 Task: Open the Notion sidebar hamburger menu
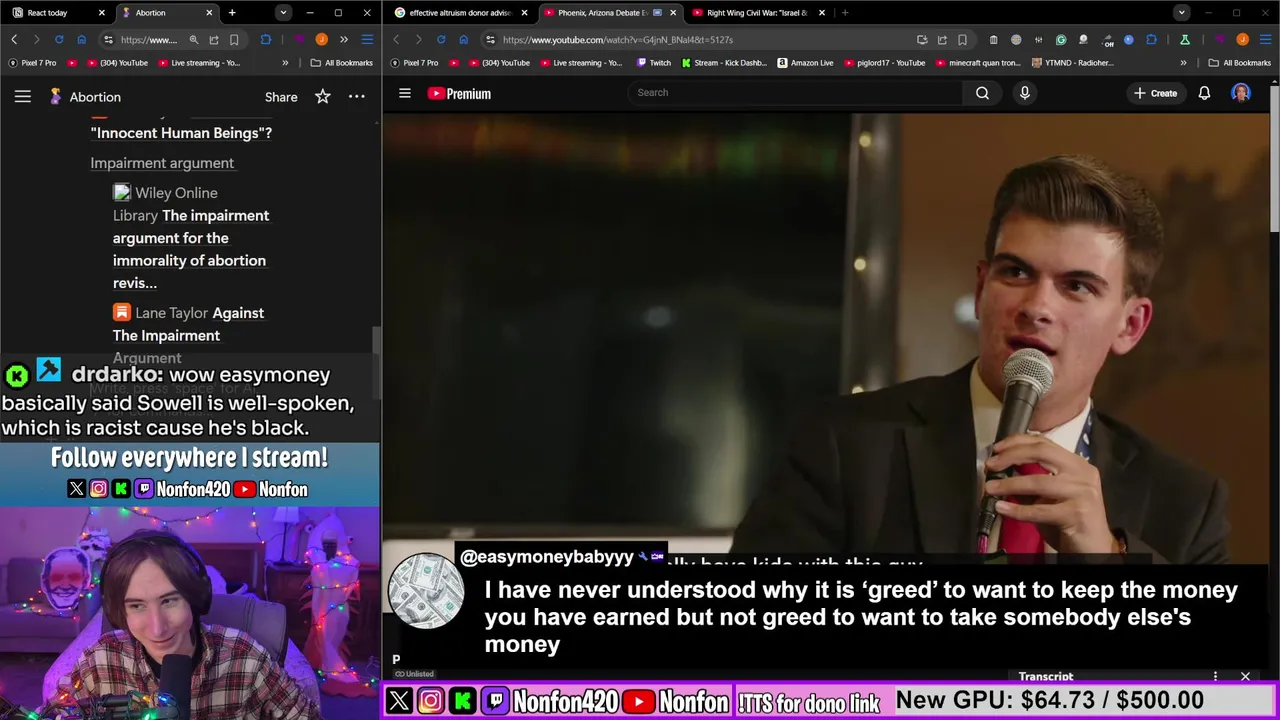pyautogui.click(x=23, y=97)
